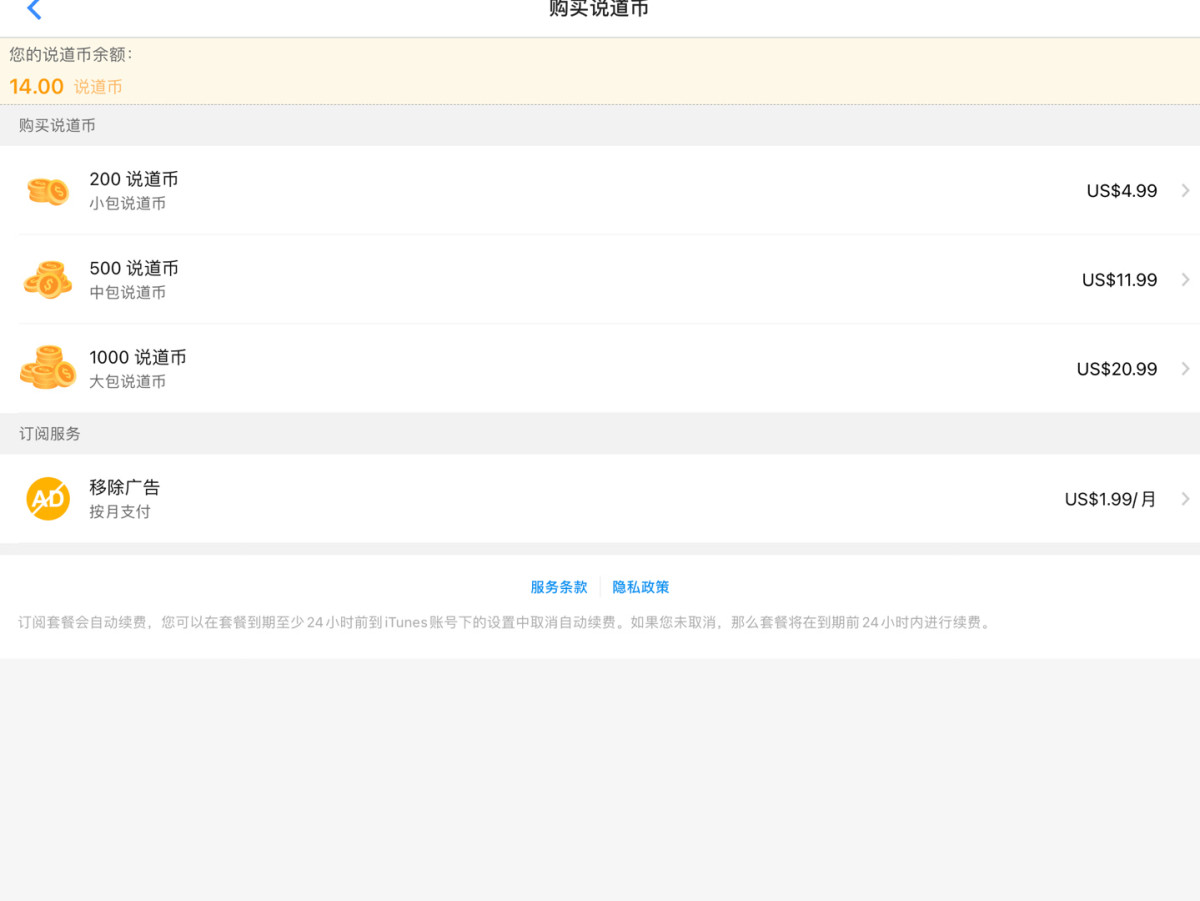Image resolution: width=1200 pixels, height=901 pixels.
Task: Tap the 订阅服务 section header
Action: click(50, 434)
